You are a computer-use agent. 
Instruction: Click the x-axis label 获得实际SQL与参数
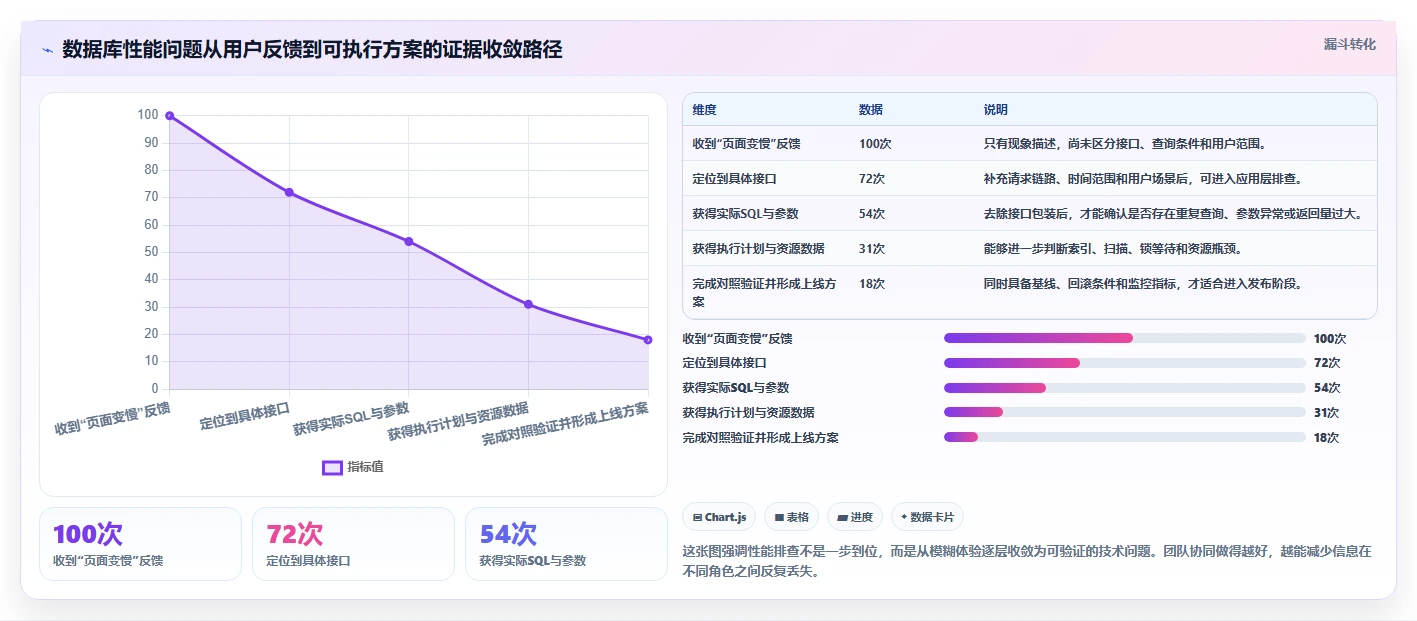(351, 420)
